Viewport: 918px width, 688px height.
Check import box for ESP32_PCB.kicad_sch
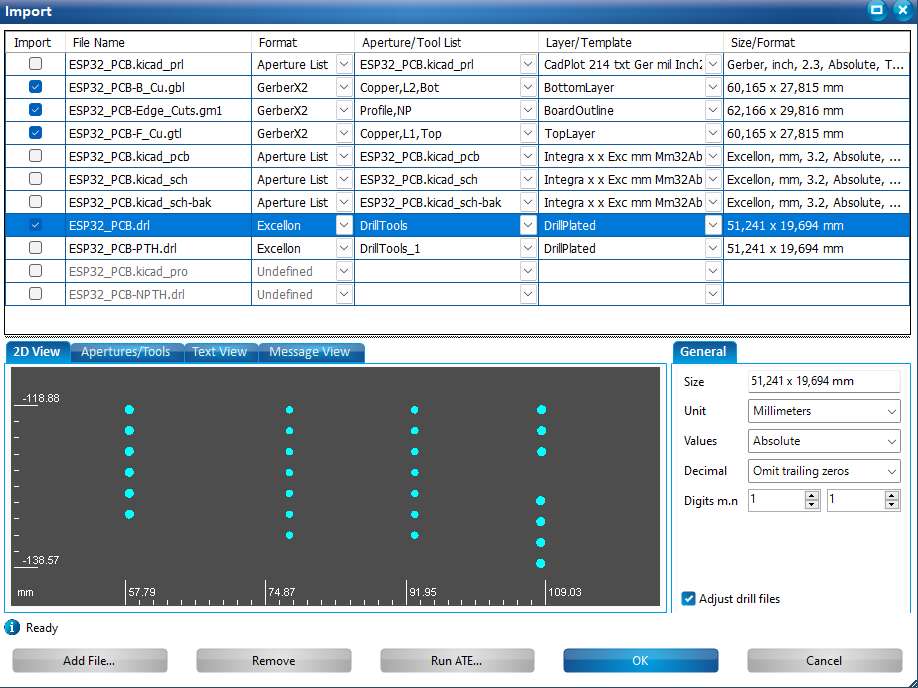36,179
